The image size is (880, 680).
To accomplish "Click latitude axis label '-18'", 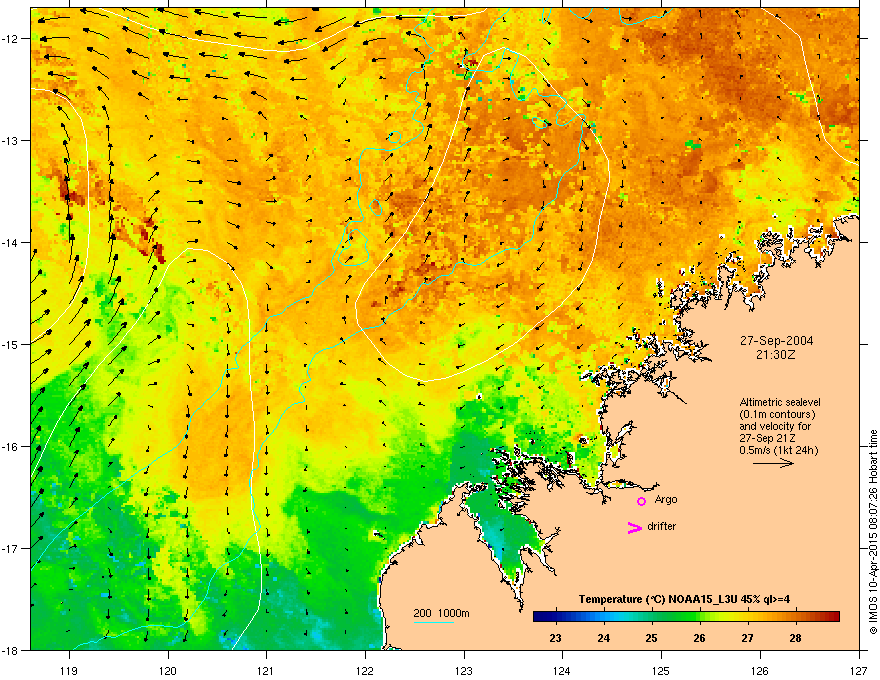I will point(10,650).
